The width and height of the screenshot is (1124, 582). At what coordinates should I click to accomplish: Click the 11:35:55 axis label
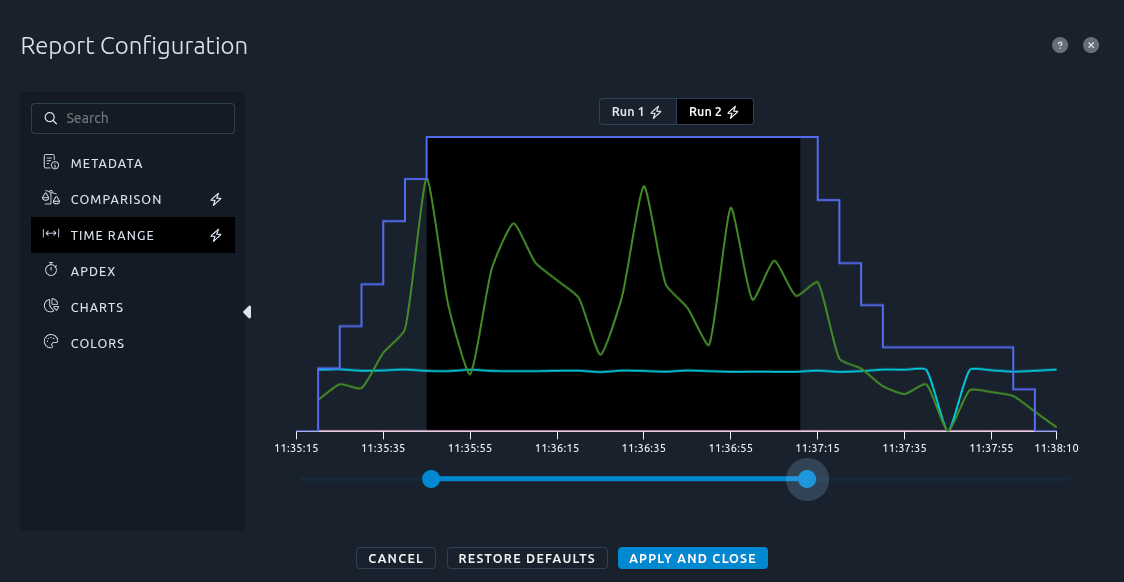tap(470, 449)
